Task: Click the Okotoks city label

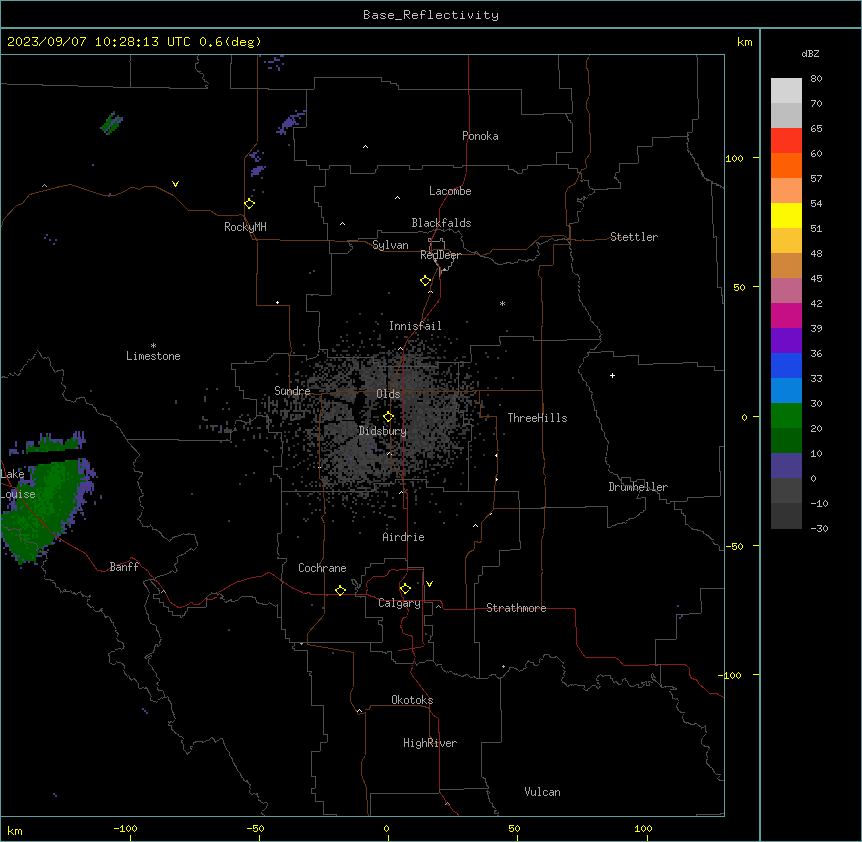Action: [412, 700]
